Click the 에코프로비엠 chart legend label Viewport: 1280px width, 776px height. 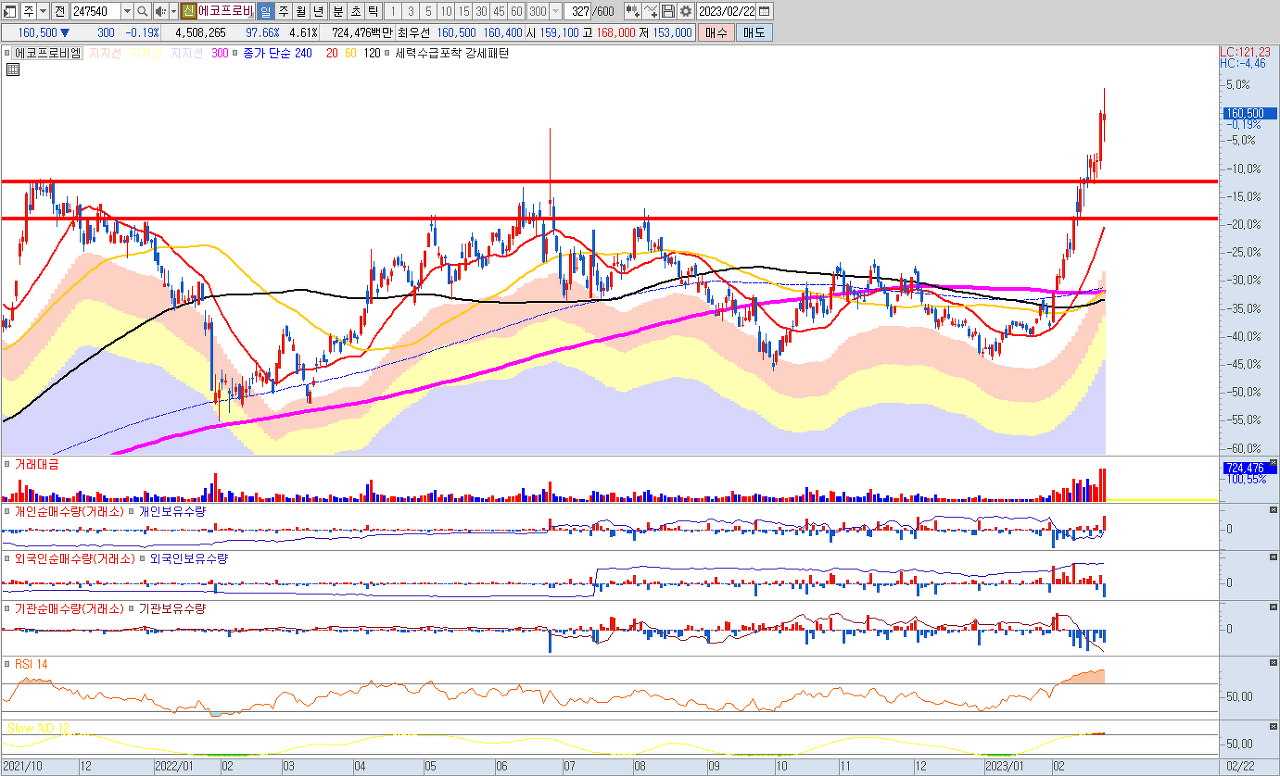[49, 53]
